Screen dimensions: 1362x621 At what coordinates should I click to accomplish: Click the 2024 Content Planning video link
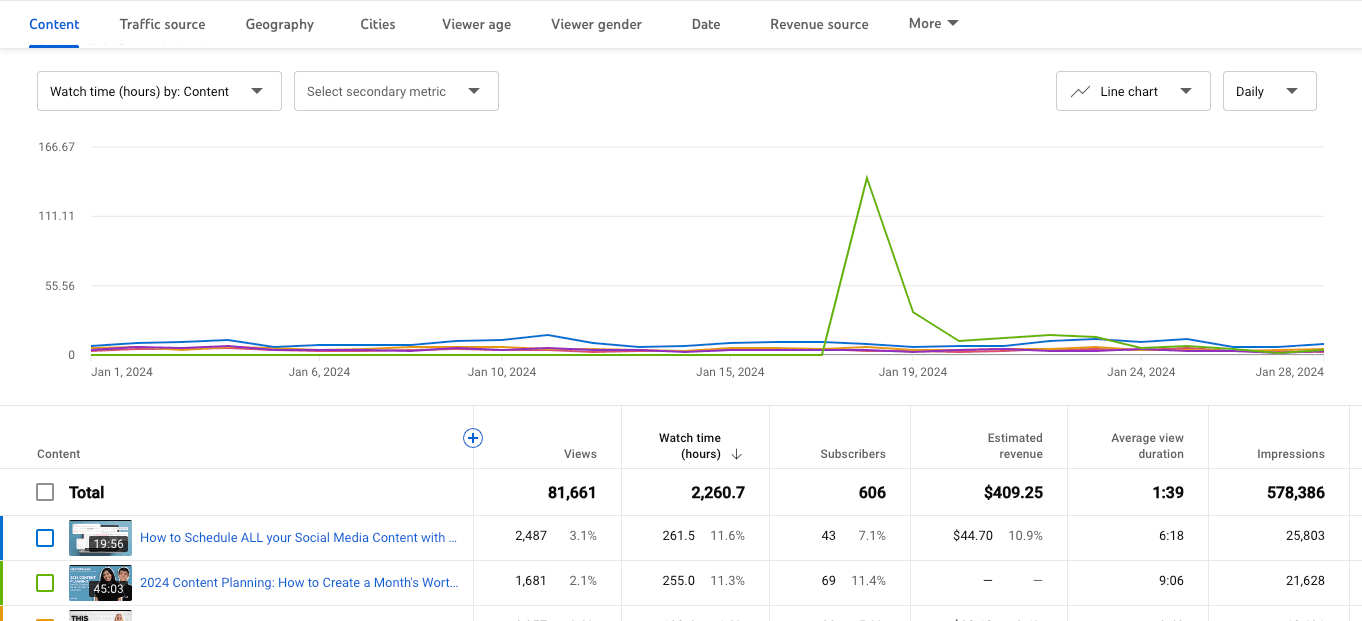click(x=298, y=583)
